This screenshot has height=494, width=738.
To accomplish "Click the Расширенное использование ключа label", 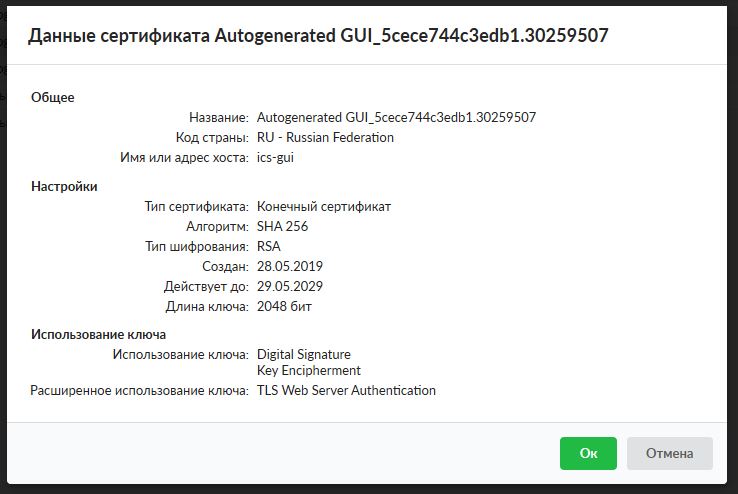I will pos(139,390).
